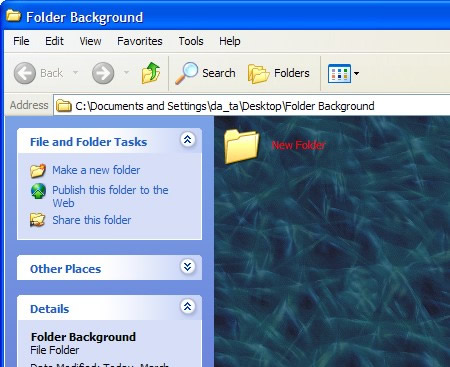Collapse the File and Folder Tasks panel
The width and height of the screenshot is (450, 367).
pos(188,139)
